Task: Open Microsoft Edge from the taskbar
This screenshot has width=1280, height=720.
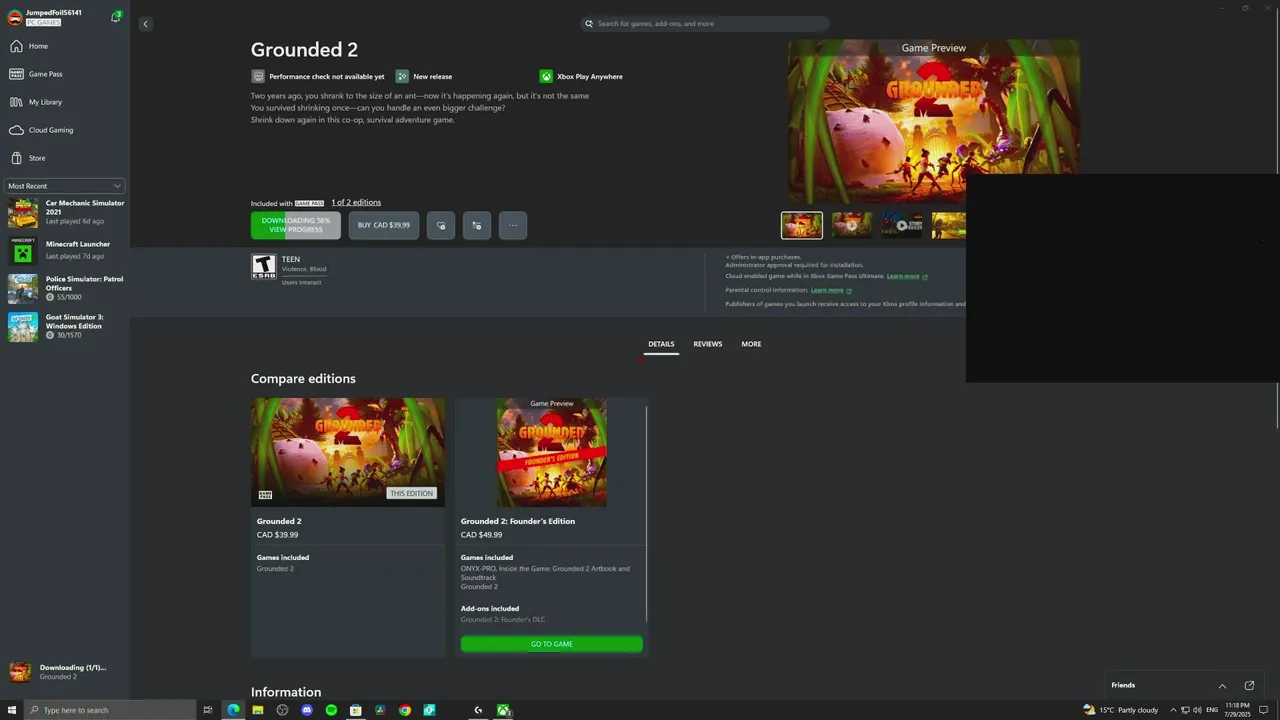Action: [233, 710]
